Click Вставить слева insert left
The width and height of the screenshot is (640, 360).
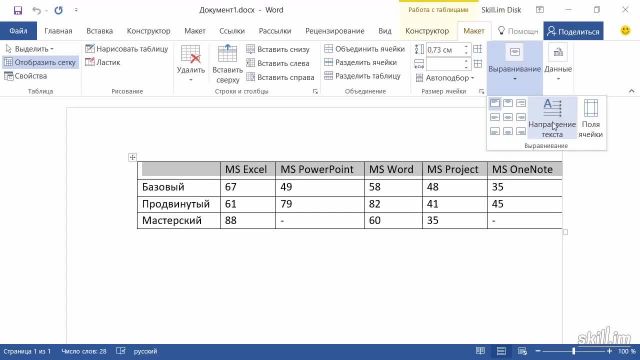click(278, 63)
